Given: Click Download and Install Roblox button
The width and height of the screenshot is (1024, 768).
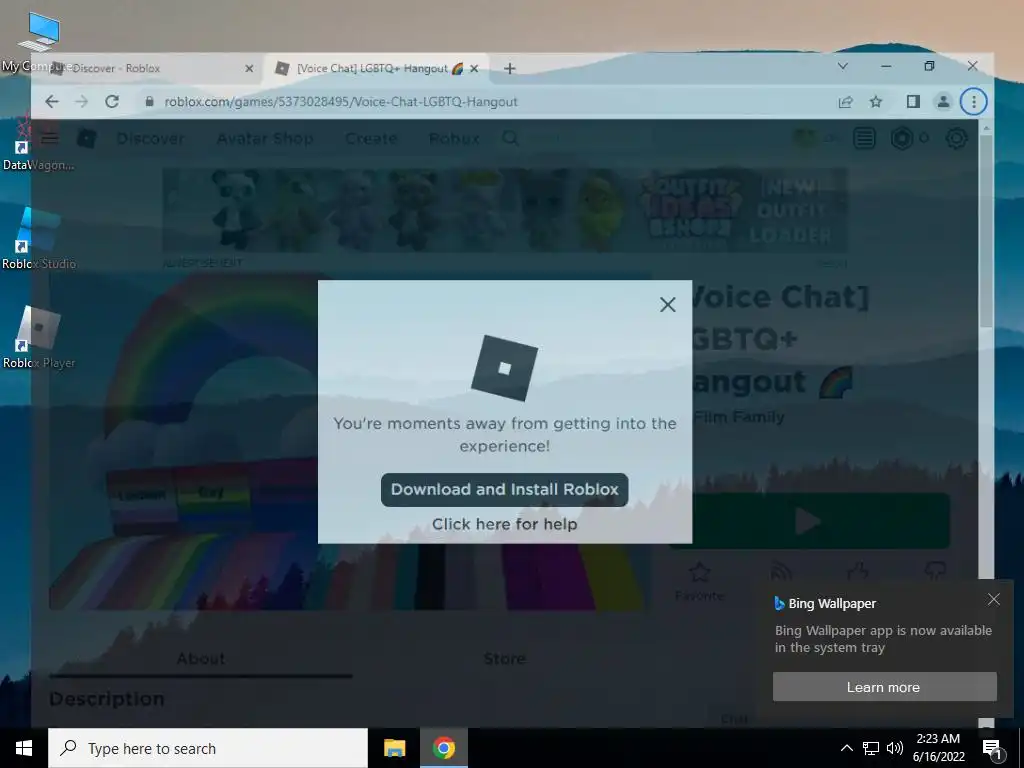Looking at the screenshot, I should click(504, 490).
